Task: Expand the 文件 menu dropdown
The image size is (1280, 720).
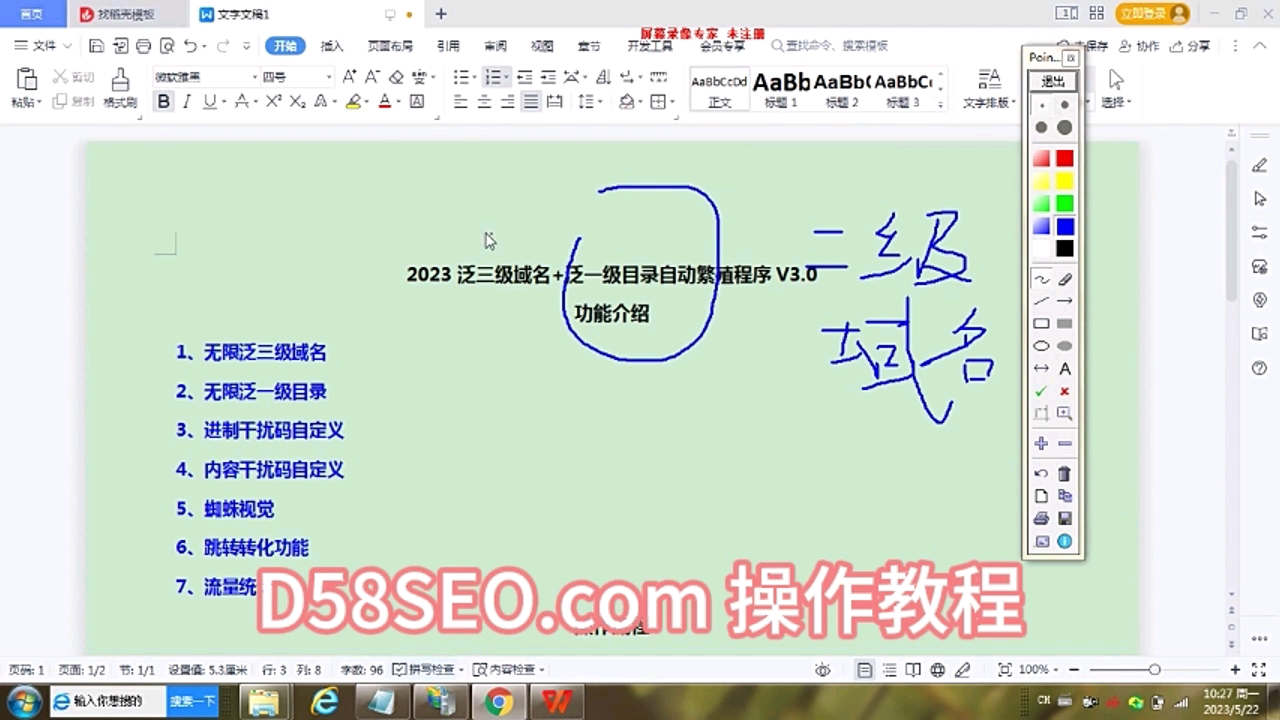Action: coord(43,46)
